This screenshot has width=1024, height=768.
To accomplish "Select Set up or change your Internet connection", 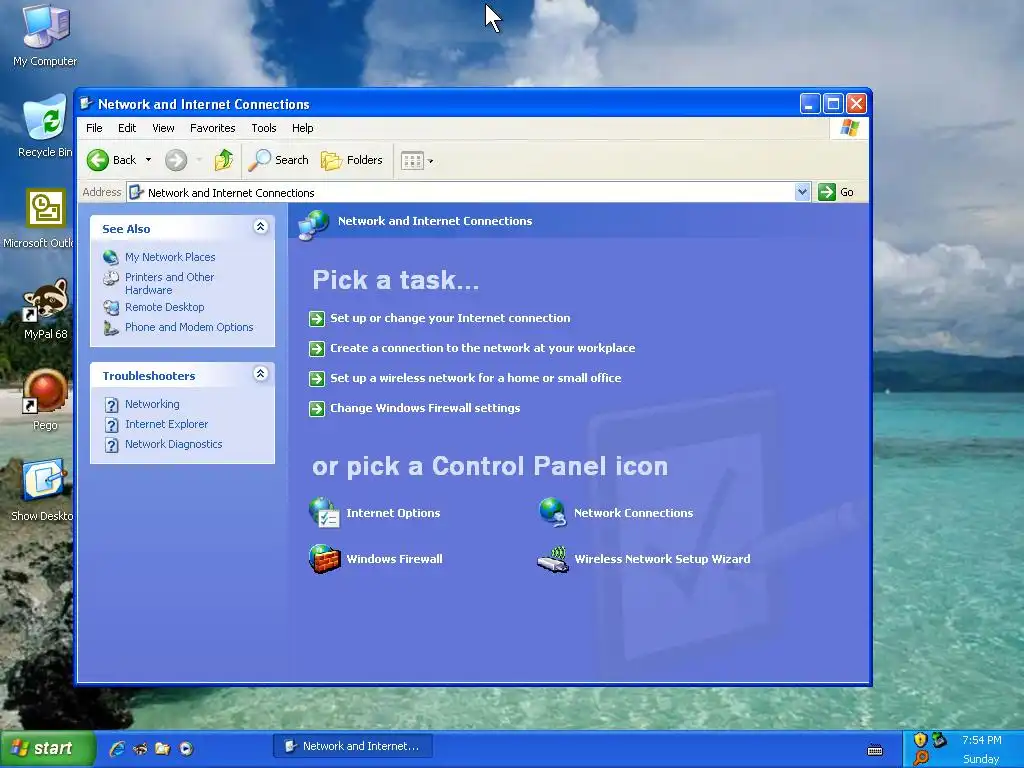I will [x=450, y=318].
